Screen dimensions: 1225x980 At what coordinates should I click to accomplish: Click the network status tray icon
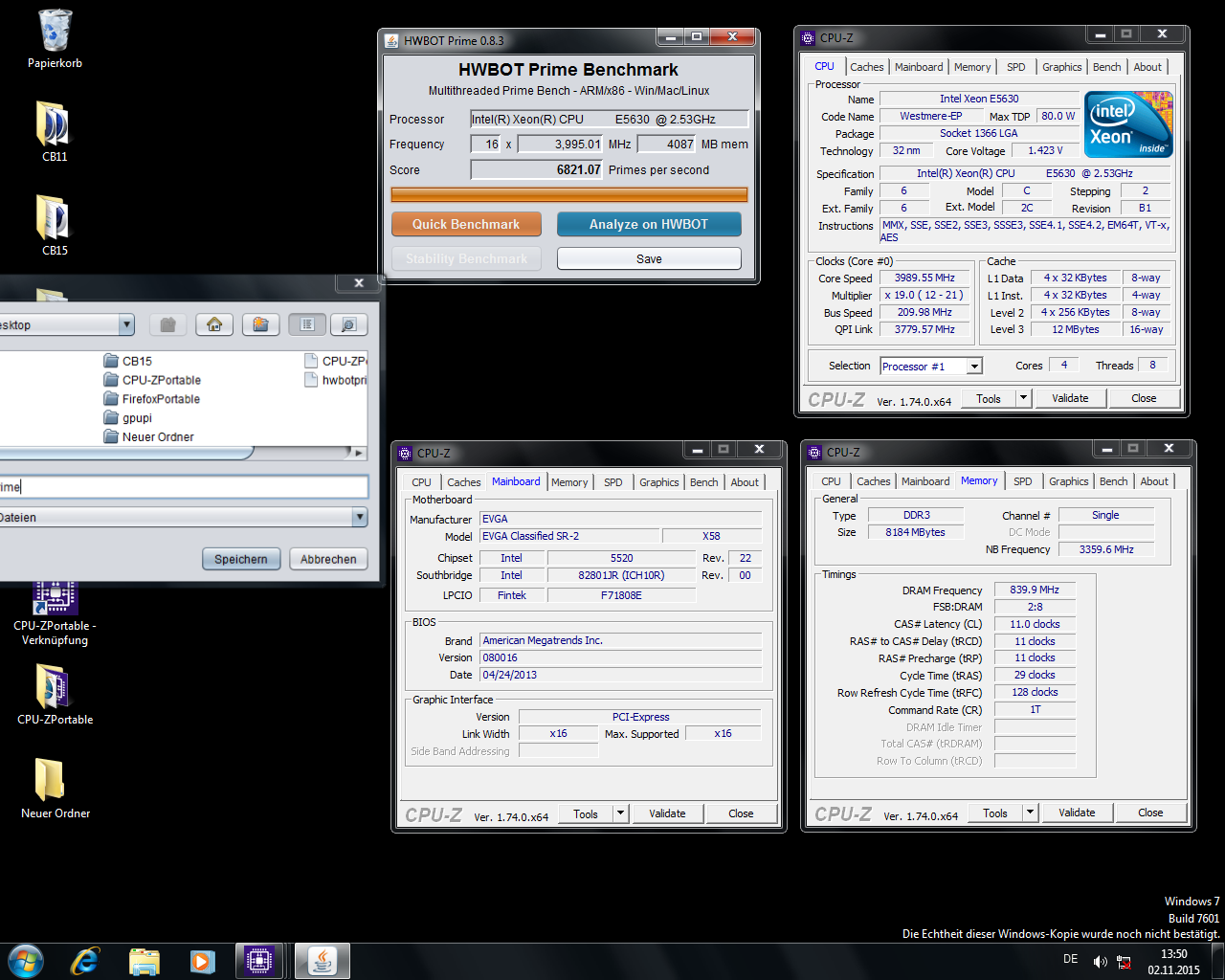1124,962
